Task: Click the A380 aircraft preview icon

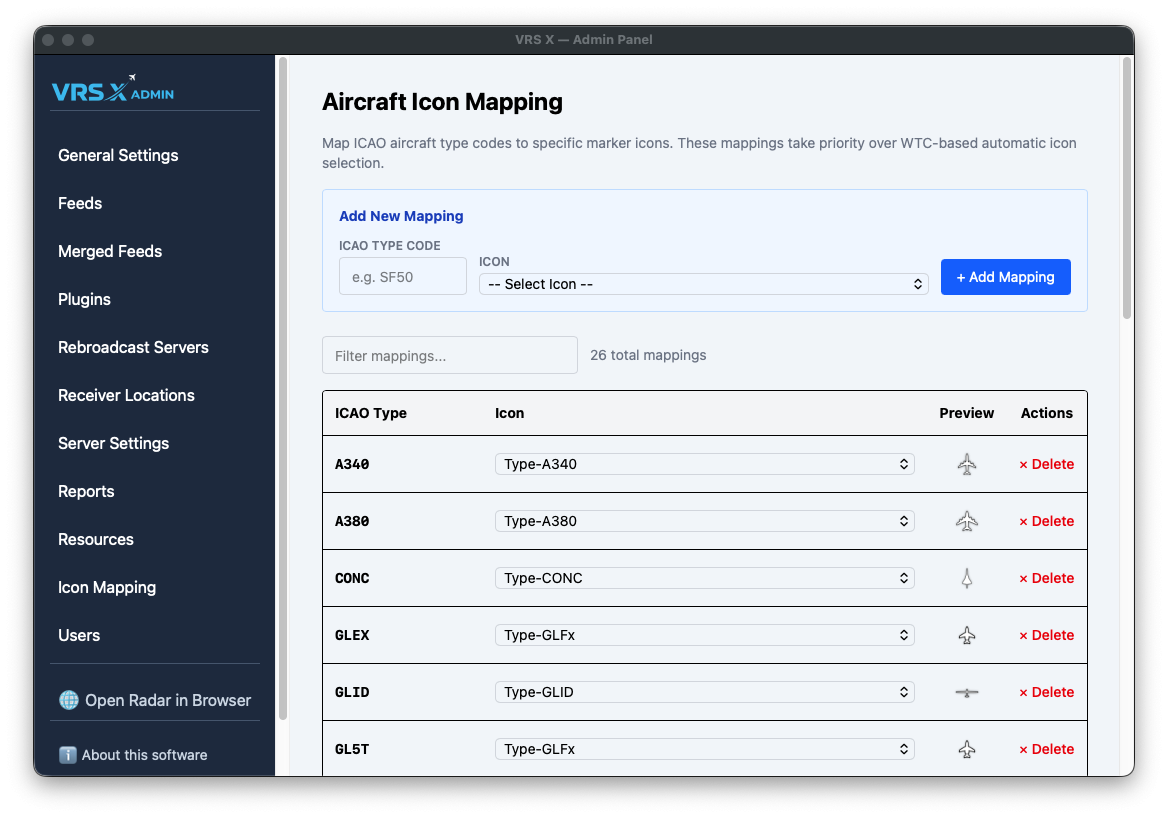Action: (x=966, y=521)
